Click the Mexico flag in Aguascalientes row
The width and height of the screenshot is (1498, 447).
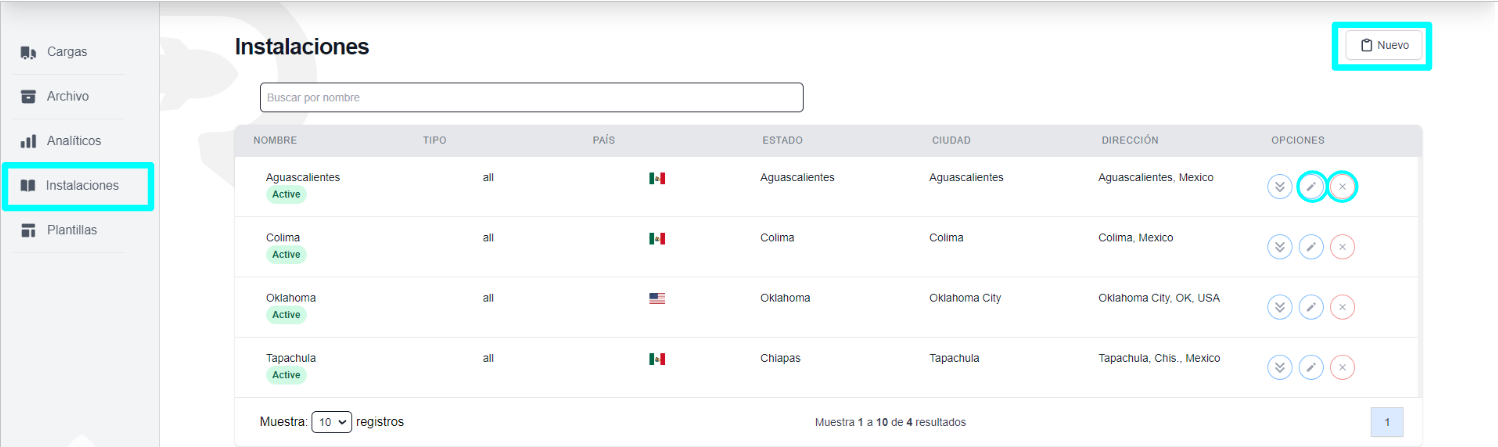pos(657,178)
